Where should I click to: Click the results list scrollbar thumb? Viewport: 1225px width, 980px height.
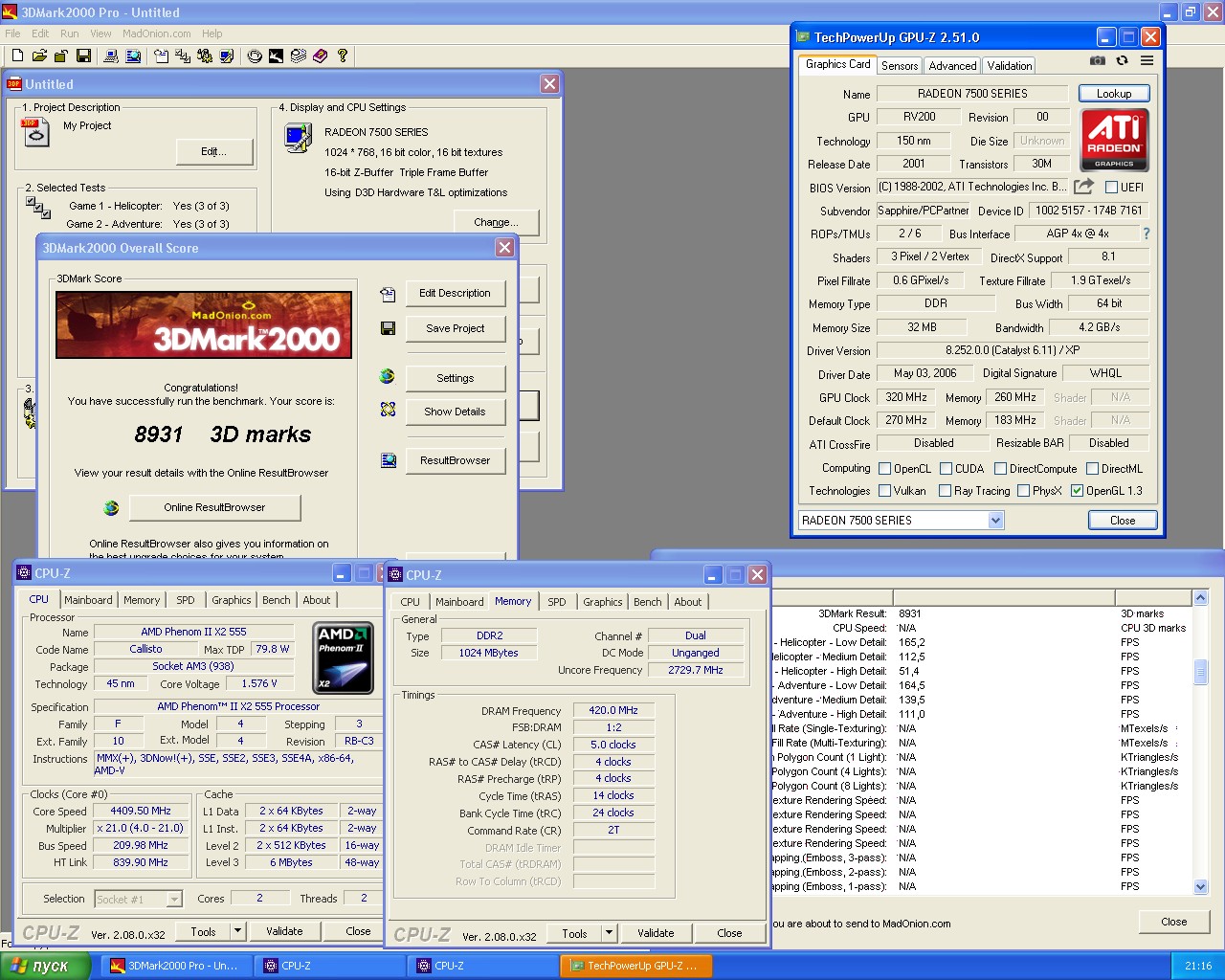click(x=1201, y=673)
